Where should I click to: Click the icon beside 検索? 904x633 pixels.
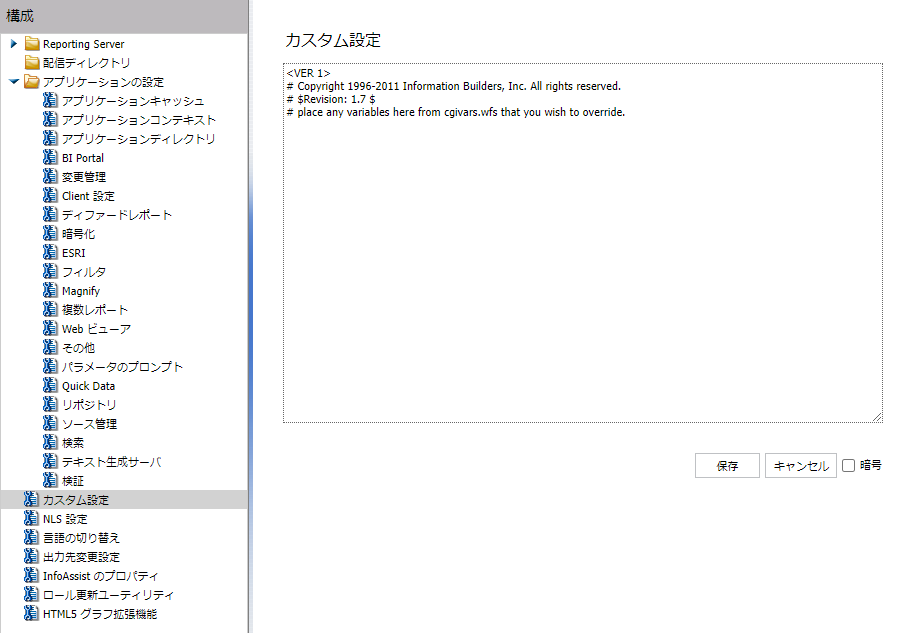coord(50,443)
